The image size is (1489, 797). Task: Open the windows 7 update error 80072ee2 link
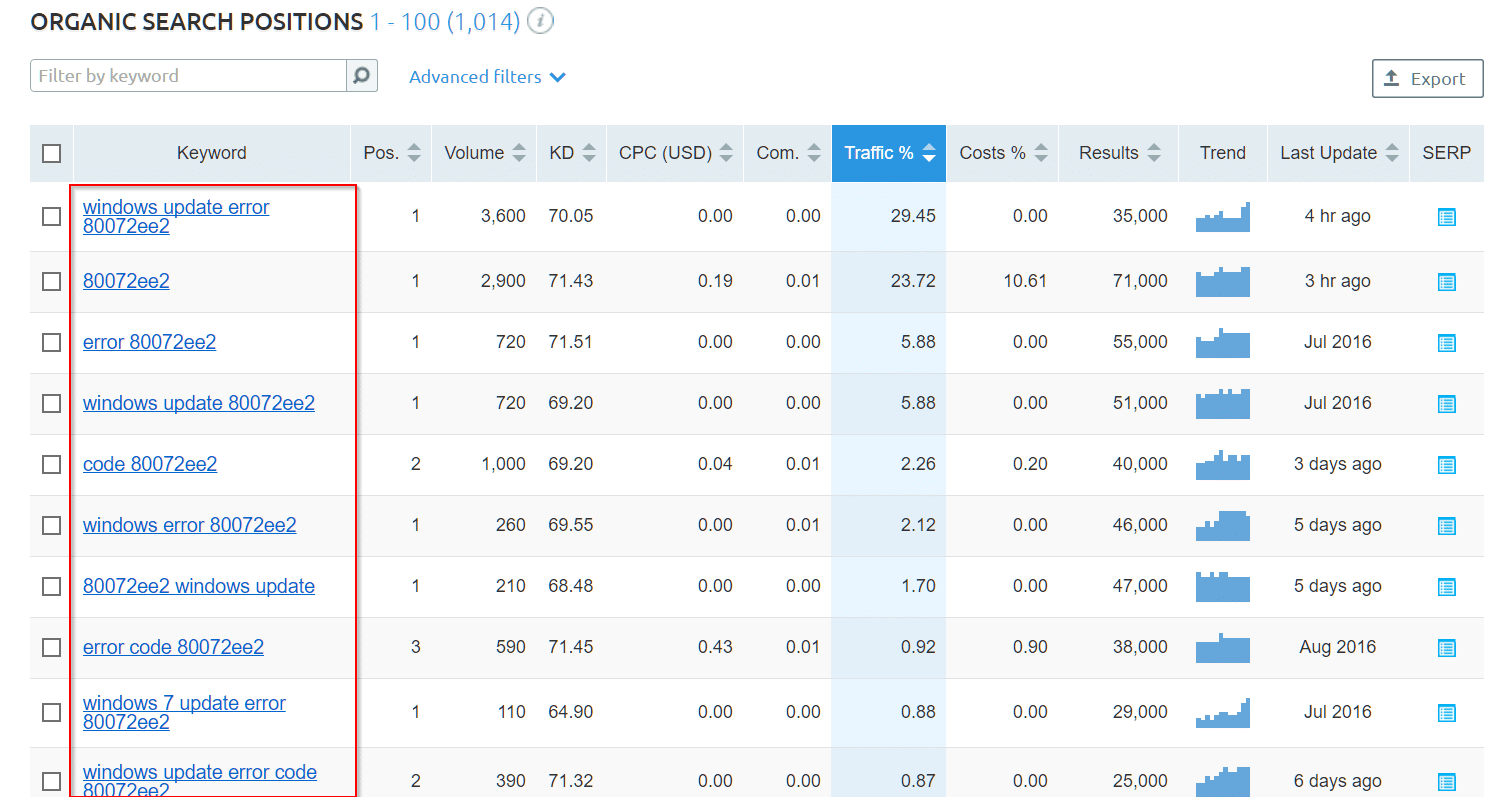184,713
